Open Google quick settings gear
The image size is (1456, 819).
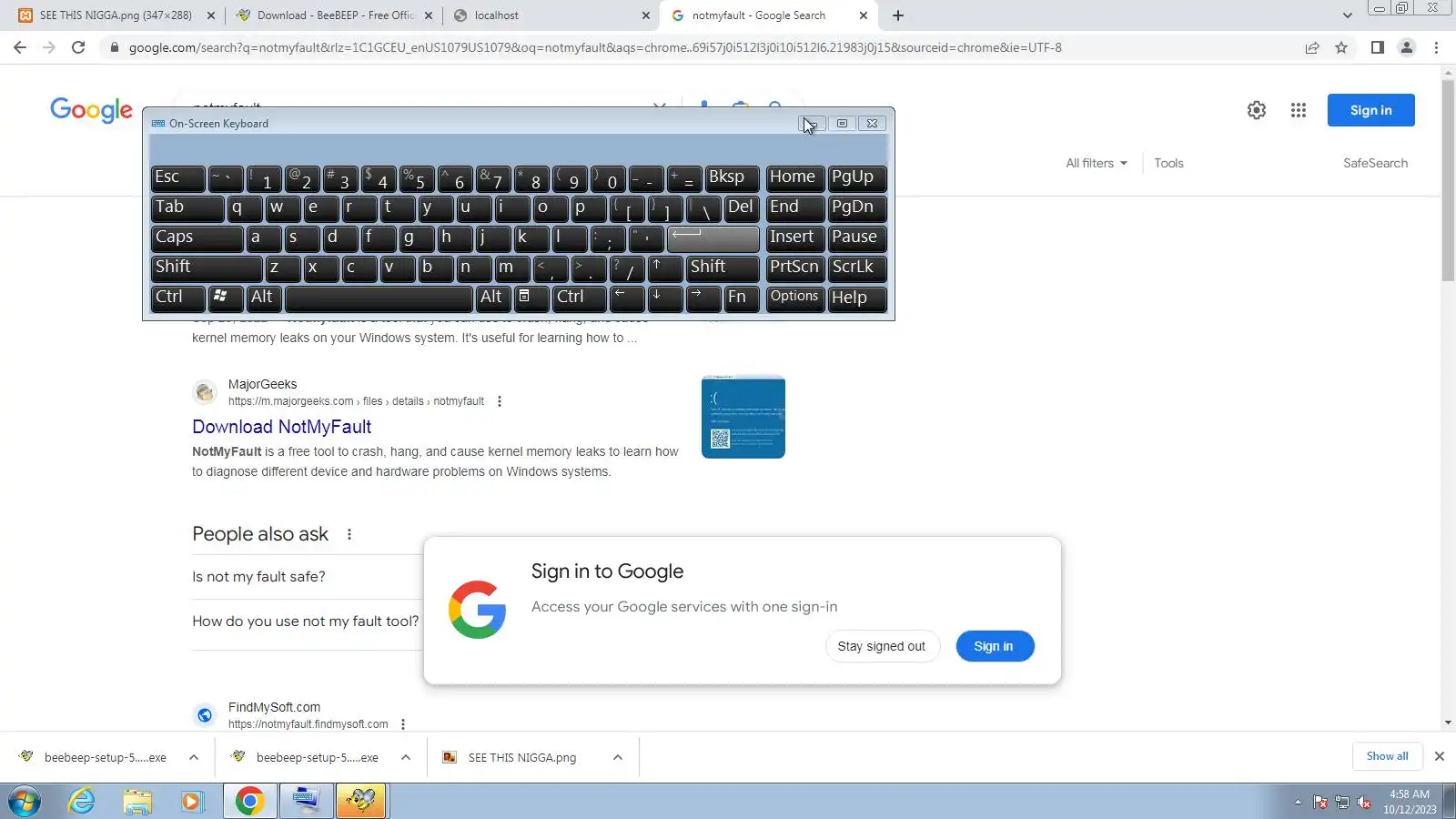(x=1257, y=110)
